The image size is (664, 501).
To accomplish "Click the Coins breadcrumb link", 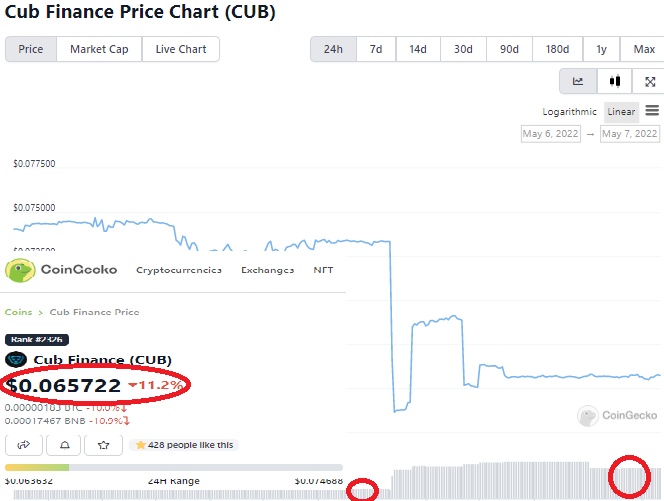I will pos(18,312).
